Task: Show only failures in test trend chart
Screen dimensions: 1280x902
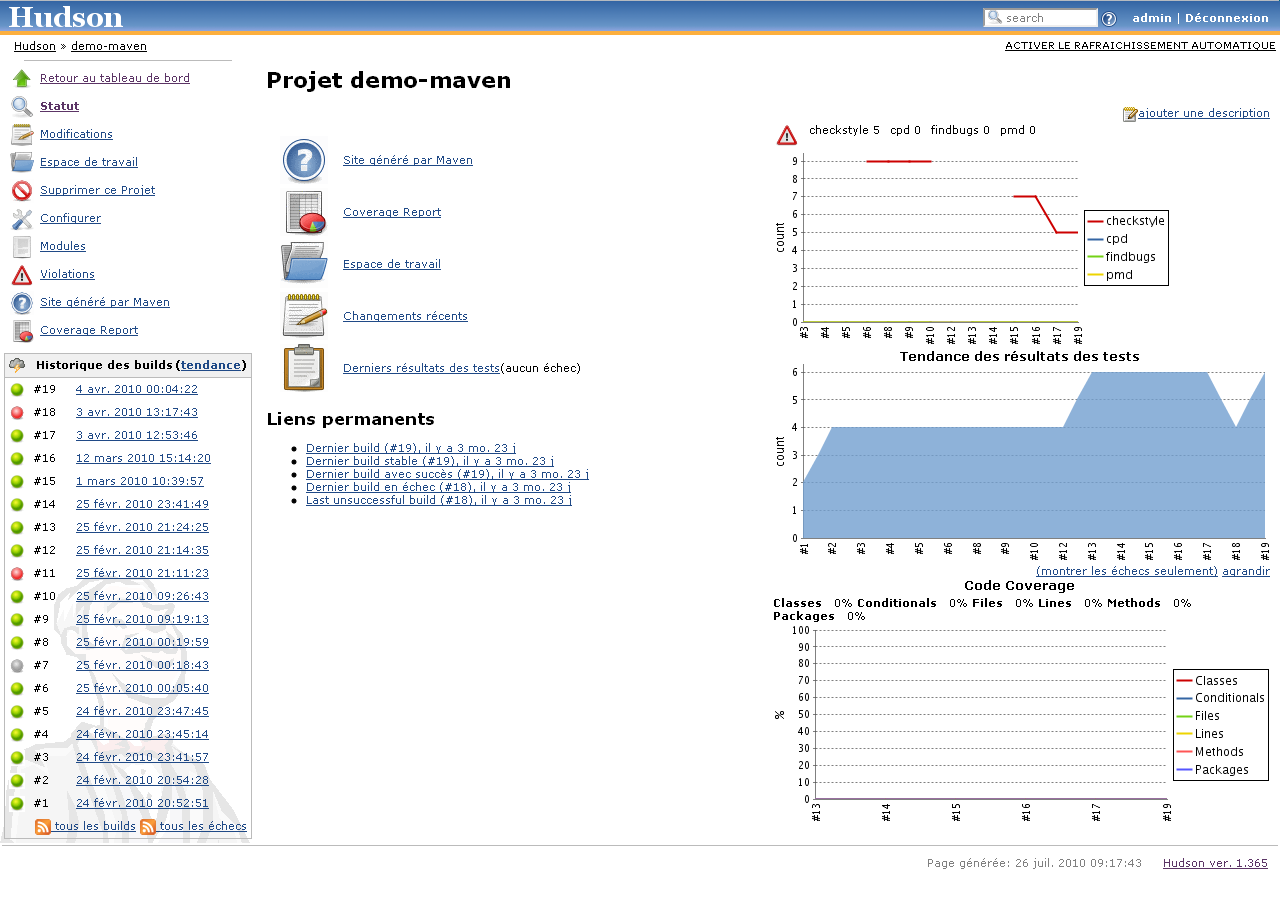Action: point(1126,572)
